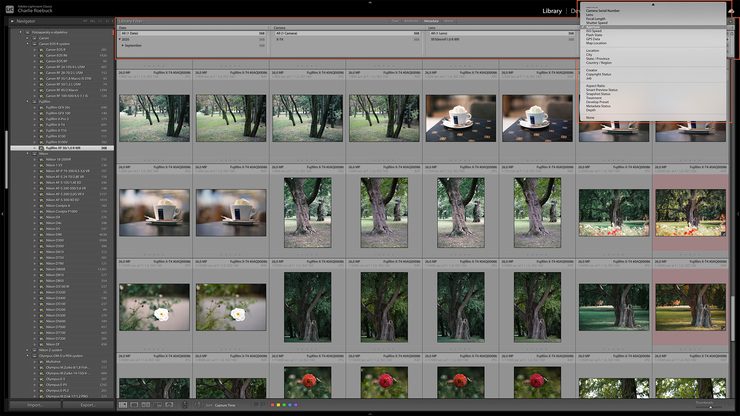Click folder icon of Canon EOS R

point(42,50)
